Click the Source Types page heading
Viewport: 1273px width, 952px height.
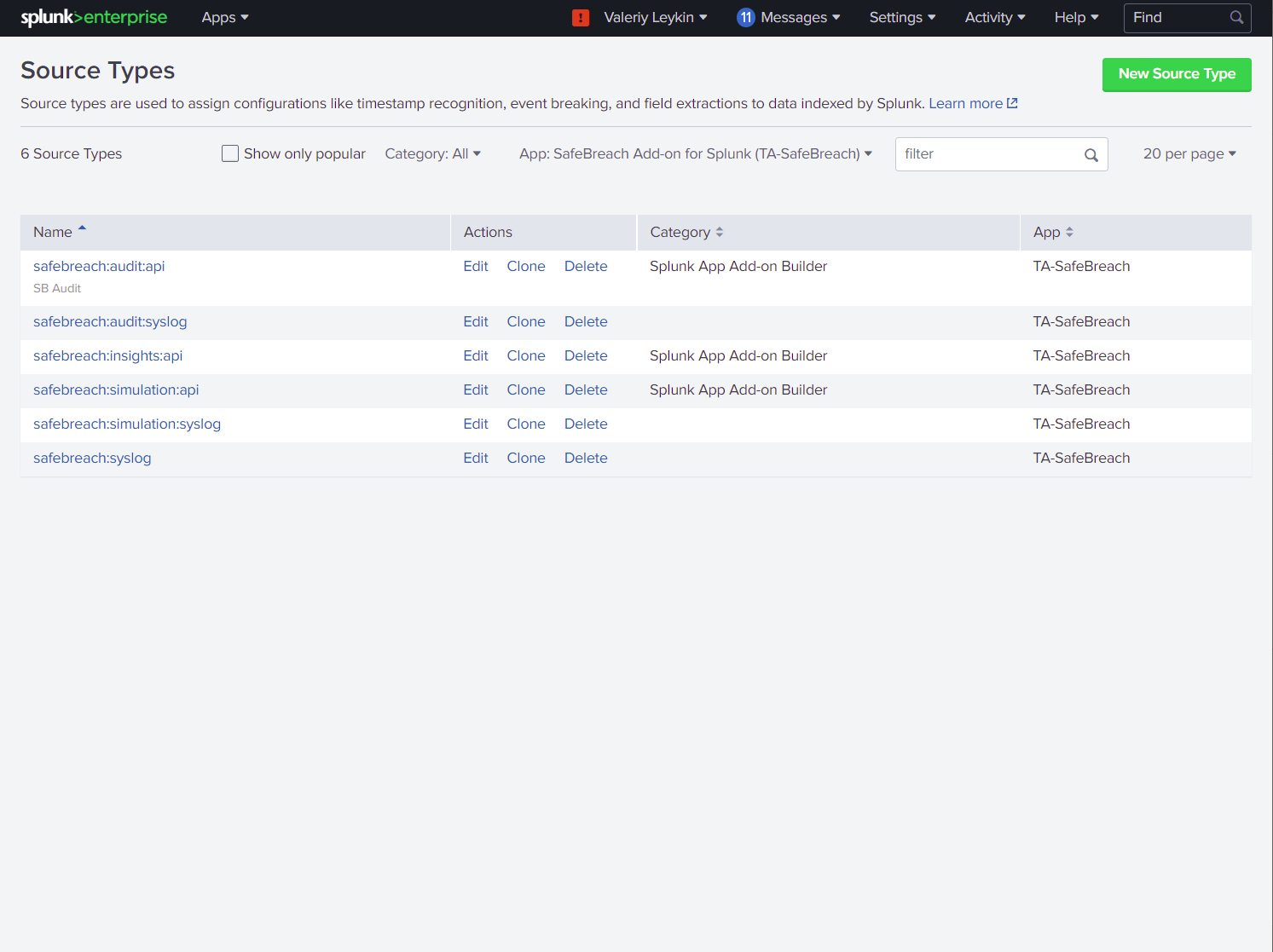click(x=98, y=71)
